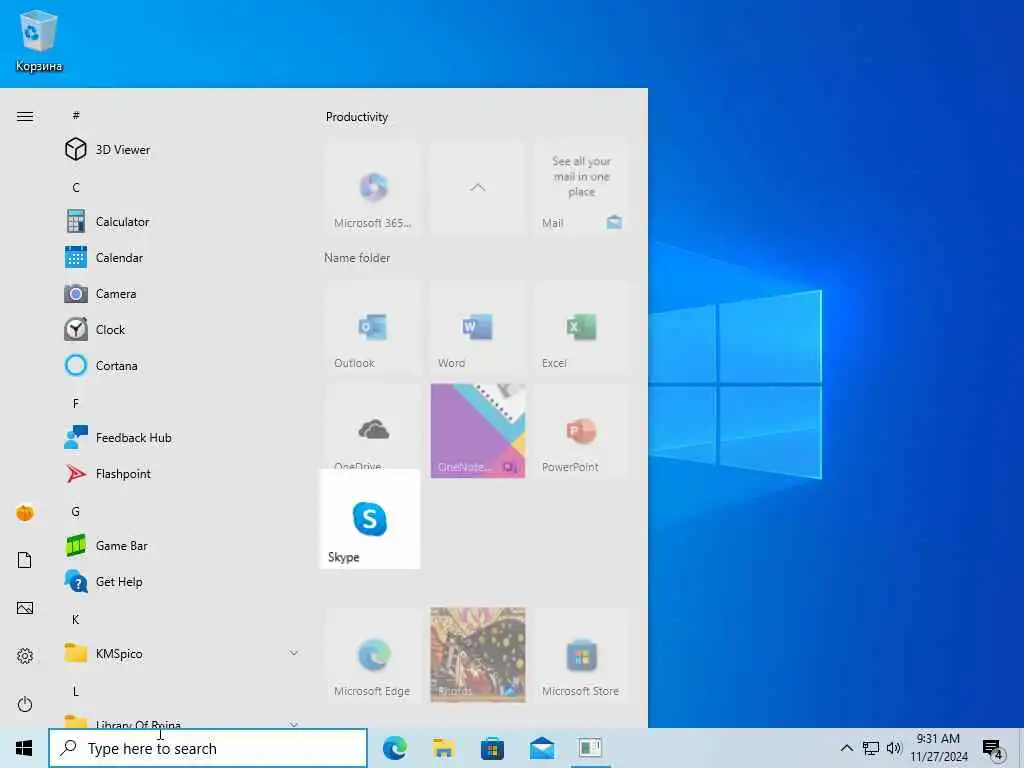Jump to letter C section header
Image resolution: width=1024 pixels, height=768 pixels.
click(76, 187)
